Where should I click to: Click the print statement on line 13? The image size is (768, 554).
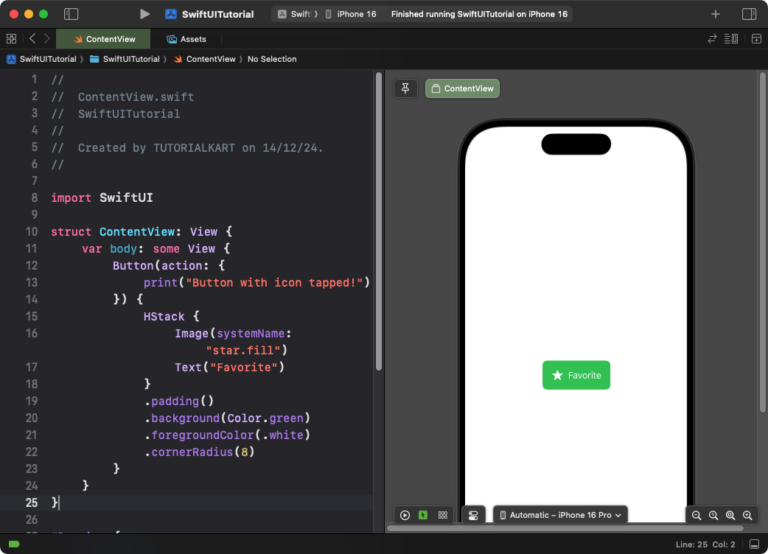tap(257, 283)
